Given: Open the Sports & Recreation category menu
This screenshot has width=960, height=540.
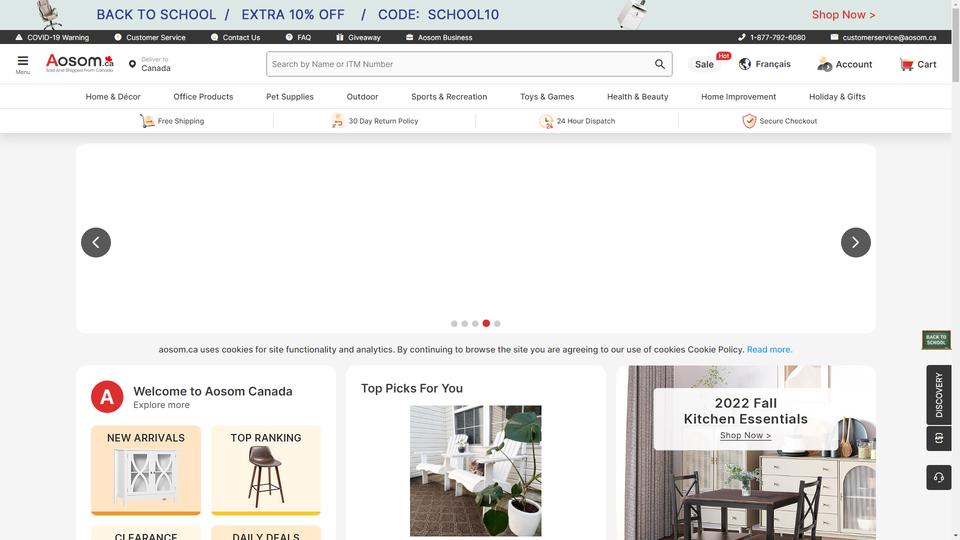Looking at the screenshot, I should click(x=449, y=97).
